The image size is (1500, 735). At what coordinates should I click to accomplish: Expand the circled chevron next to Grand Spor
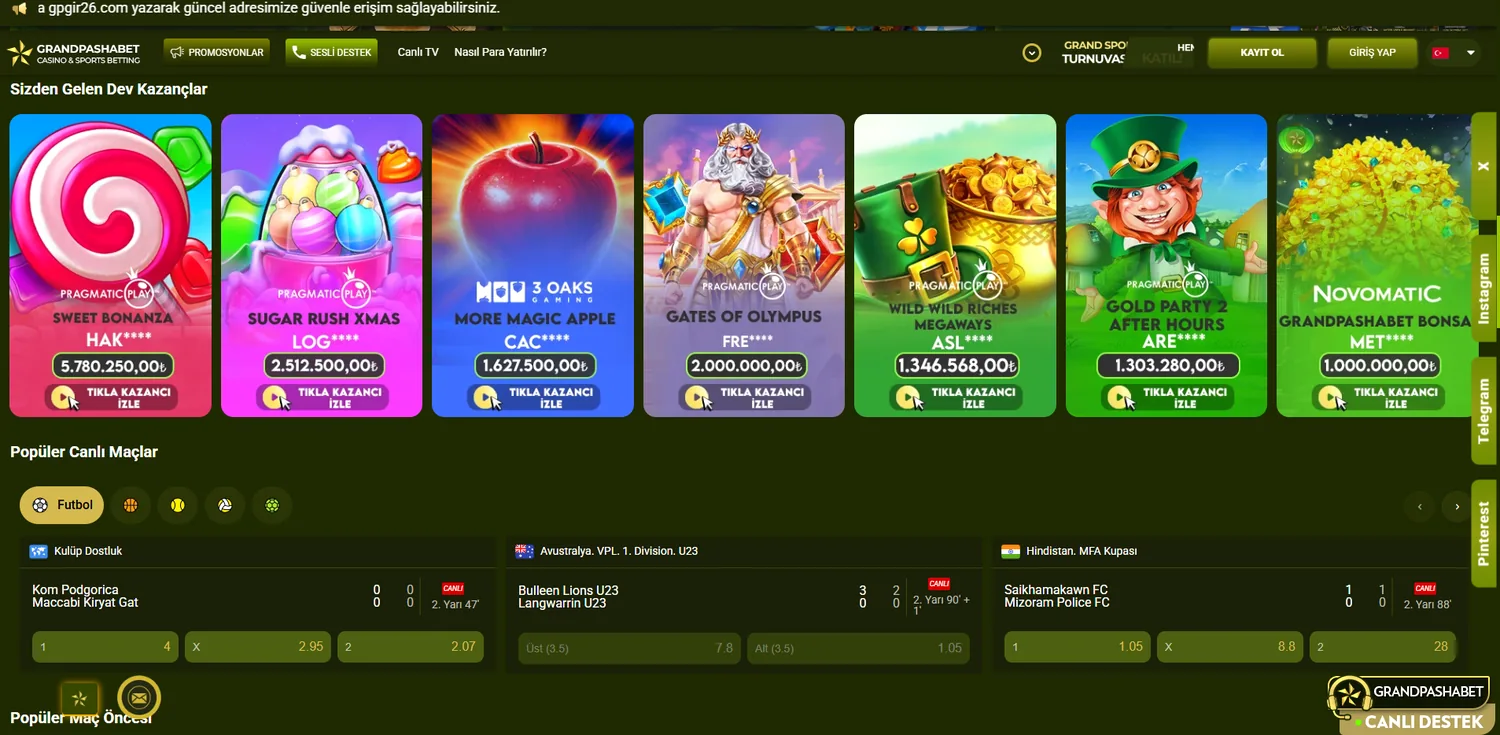(1032, 52)
